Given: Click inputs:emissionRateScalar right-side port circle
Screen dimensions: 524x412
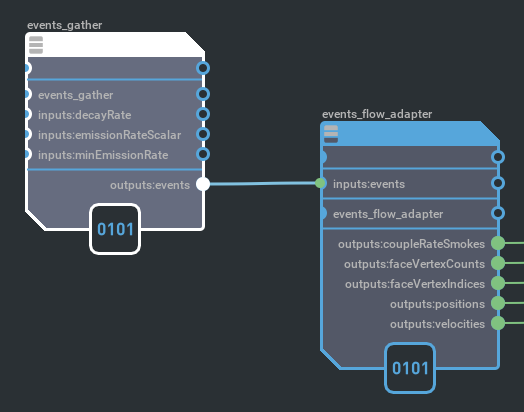Looking at the screenshot, I should click(x=203, y=134).
